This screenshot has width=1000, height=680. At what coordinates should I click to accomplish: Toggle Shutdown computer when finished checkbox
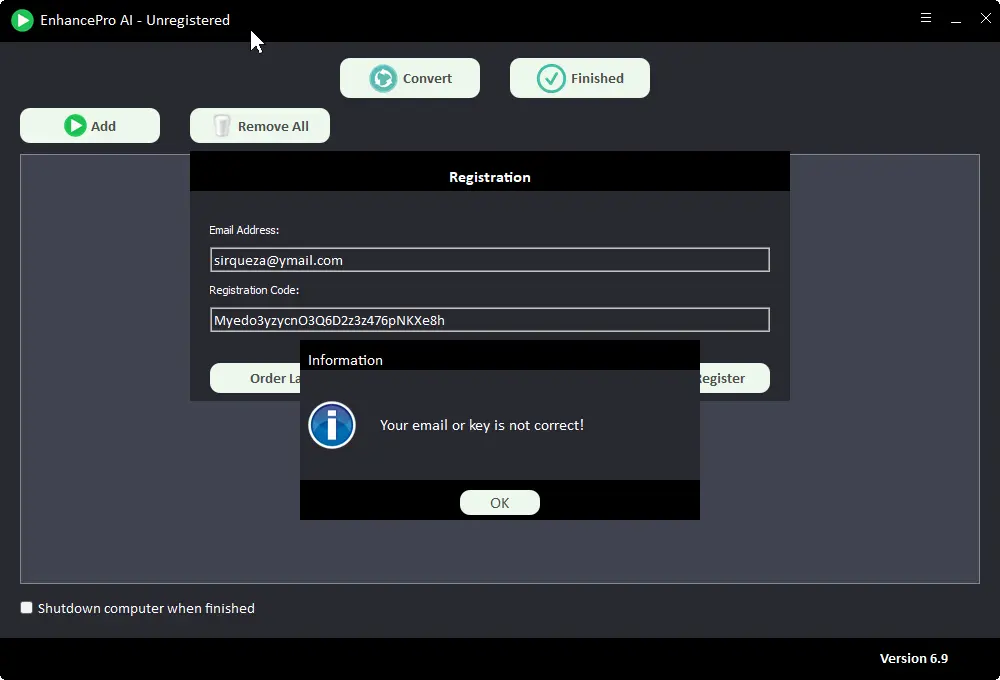click(26, 607)
